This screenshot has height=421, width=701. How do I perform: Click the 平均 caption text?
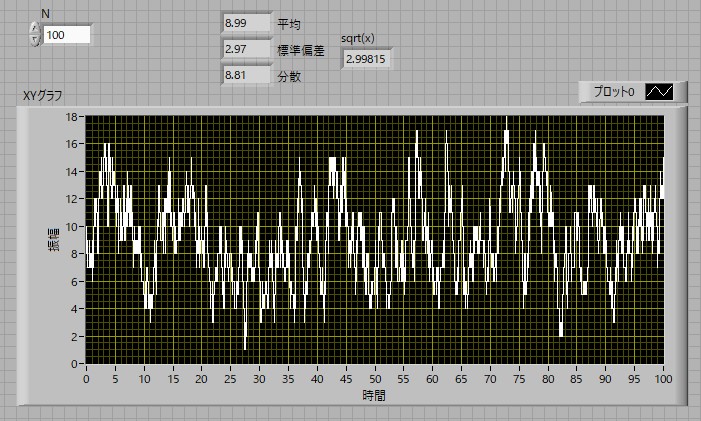point(289,23)
